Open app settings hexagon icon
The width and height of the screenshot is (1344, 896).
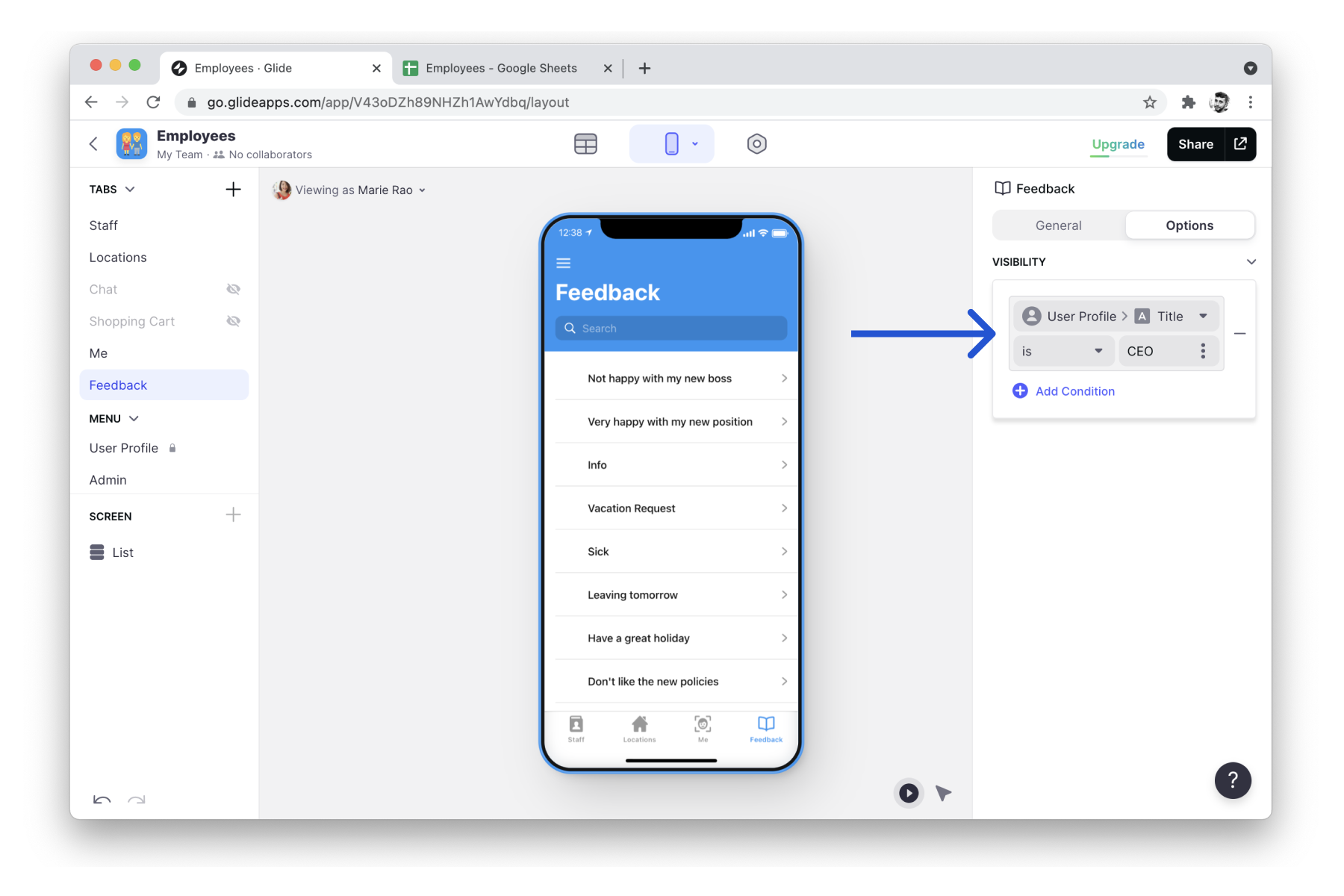point(756,144)
